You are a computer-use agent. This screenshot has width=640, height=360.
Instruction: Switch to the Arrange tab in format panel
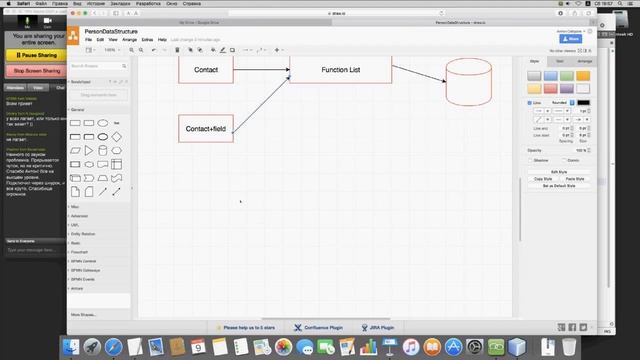pos(584,61)
